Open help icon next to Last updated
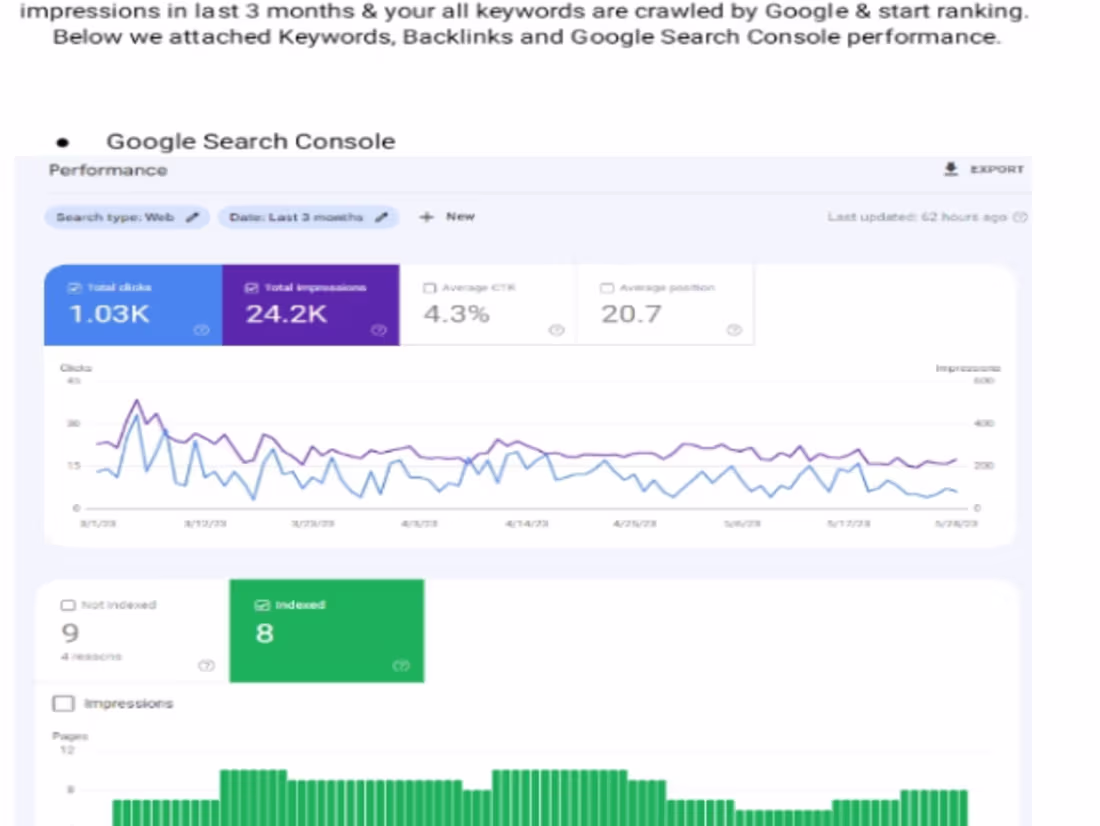This screenshot has width=1100, height=826. [1021, 218]
